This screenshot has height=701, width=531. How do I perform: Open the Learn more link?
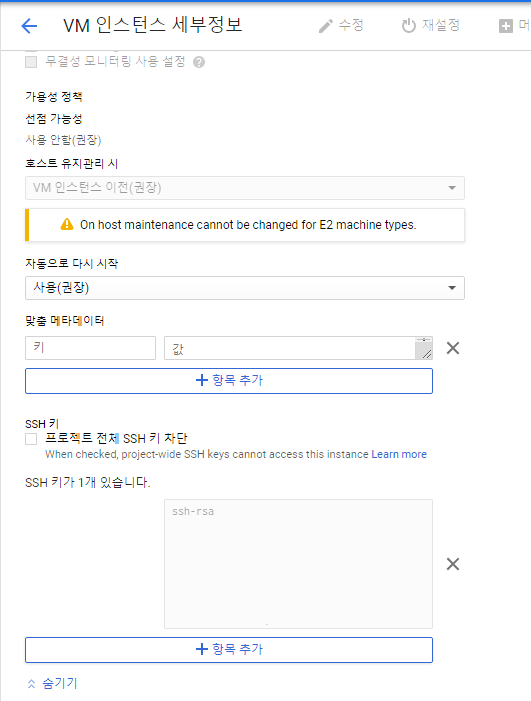[399, 454]
